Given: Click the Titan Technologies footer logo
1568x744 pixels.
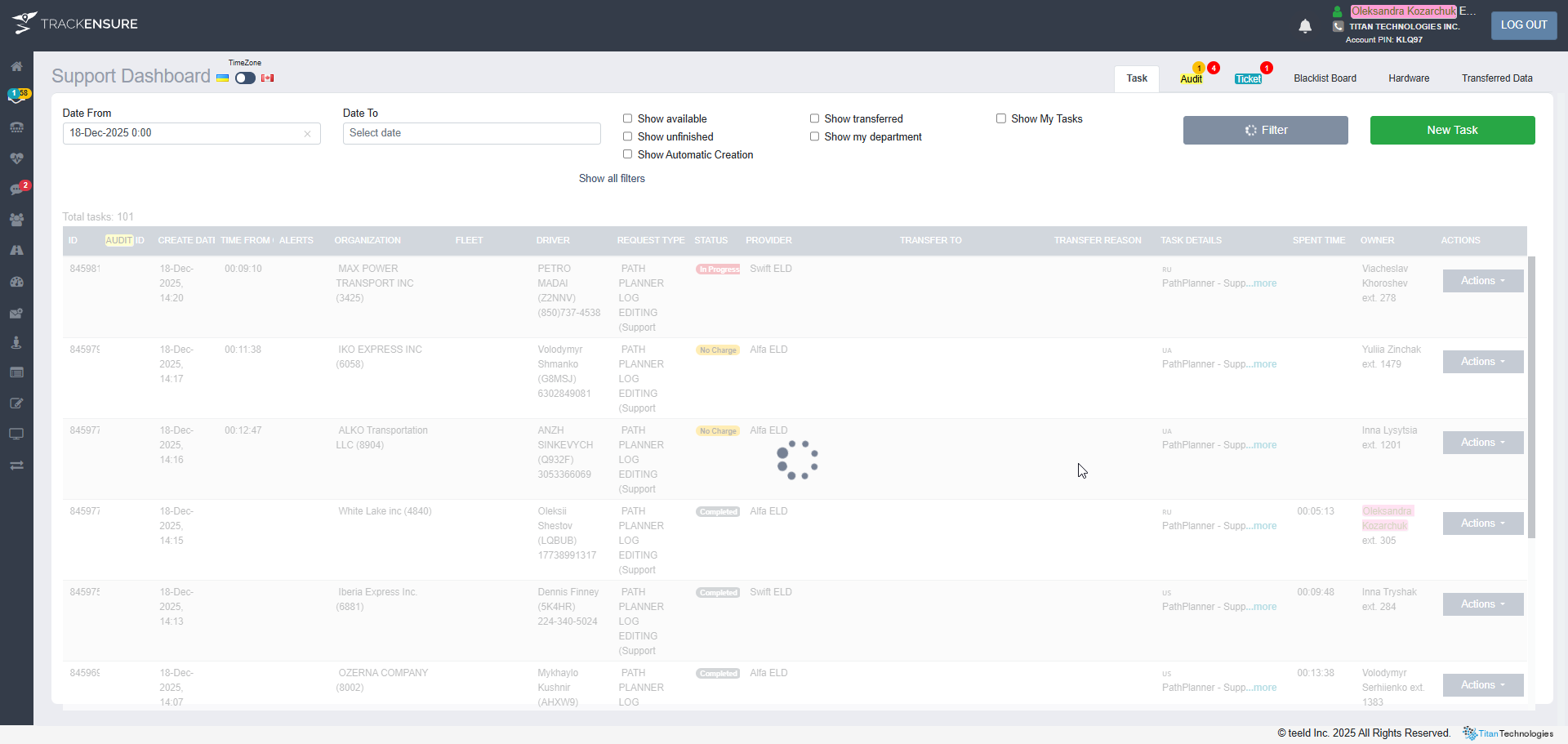Looking at the screenshot, I should tap(1508, 733).
